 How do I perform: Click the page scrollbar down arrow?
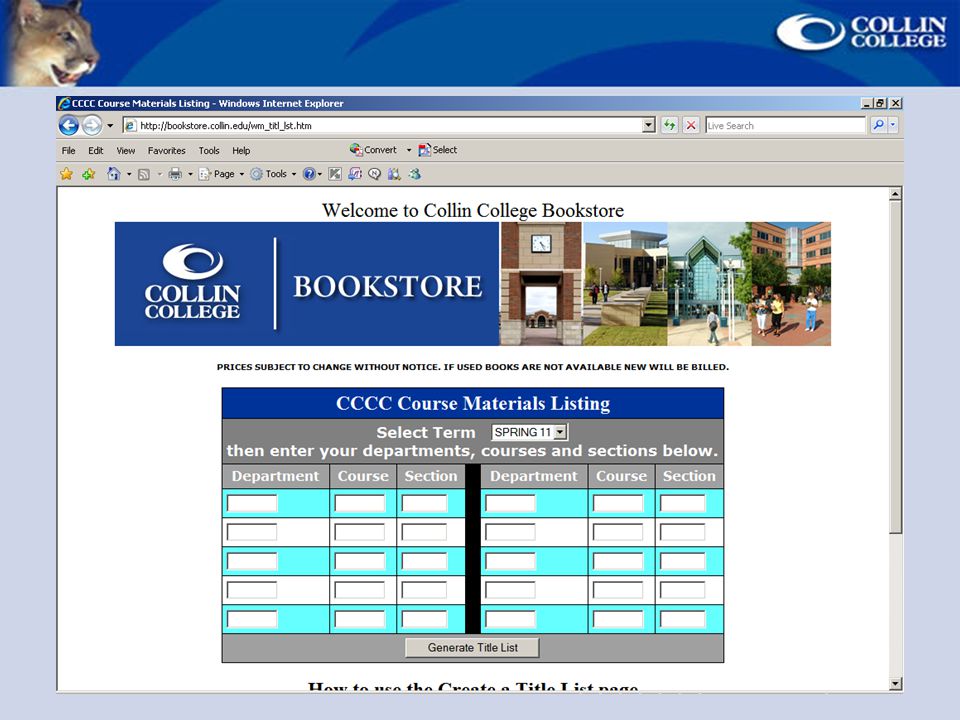click(x=895, y=684)
